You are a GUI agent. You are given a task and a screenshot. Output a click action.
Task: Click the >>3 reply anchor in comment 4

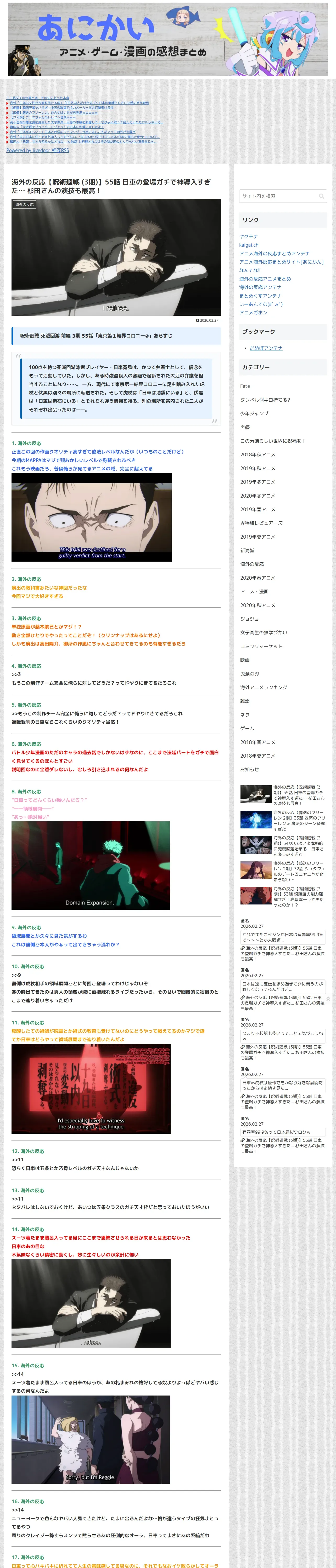(16, 675)
